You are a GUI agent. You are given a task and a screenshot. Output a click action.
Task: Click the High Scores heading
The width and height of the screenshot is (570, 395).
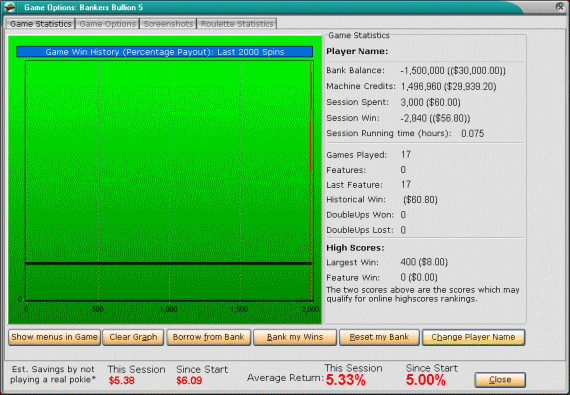[x=355, y=248]
